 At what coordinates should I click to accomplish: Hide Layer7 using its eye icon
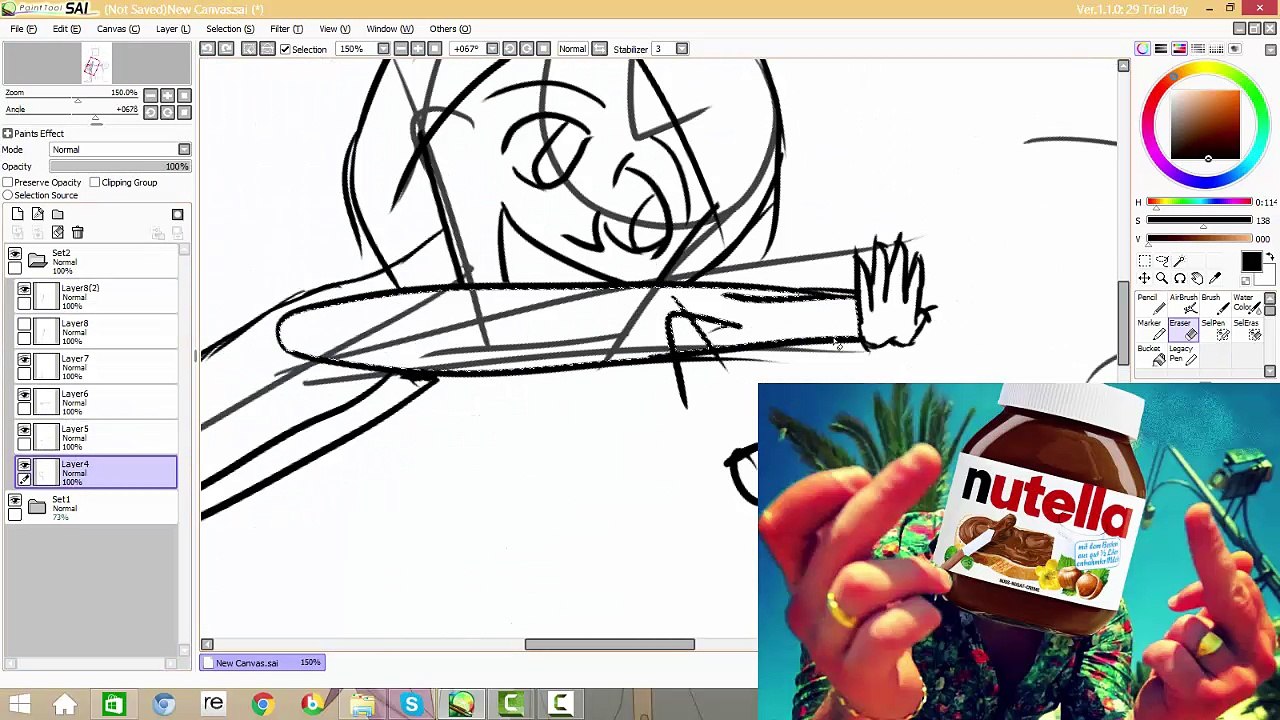(x=24, y=360)
